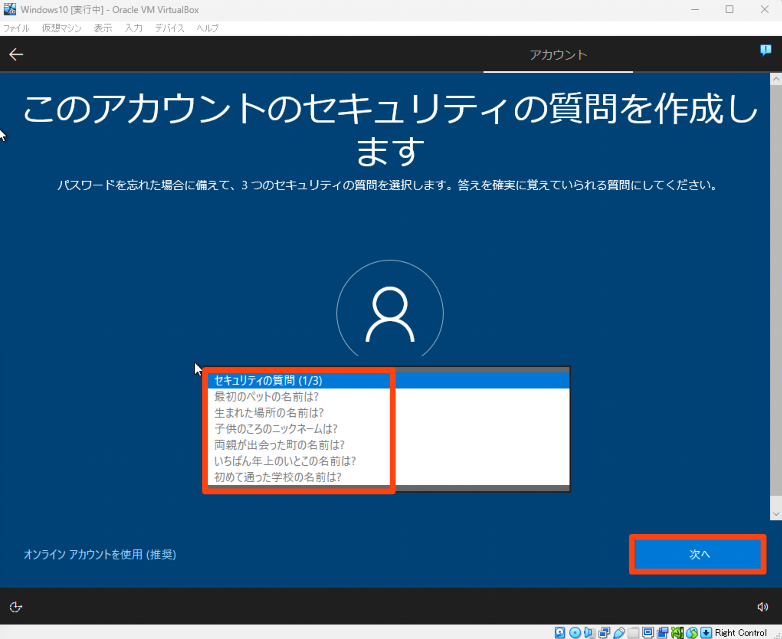The height and width of the screenshot is (639, 782).
Task: Click the scrollbar down arrow
Action: tap(776, 514)
